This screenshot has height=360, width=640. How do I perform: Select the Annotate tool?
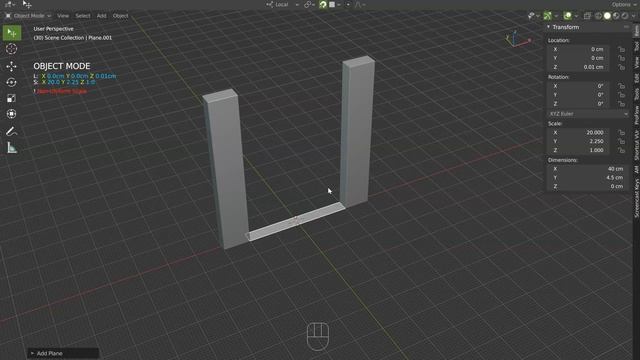(x=11, y=131)
